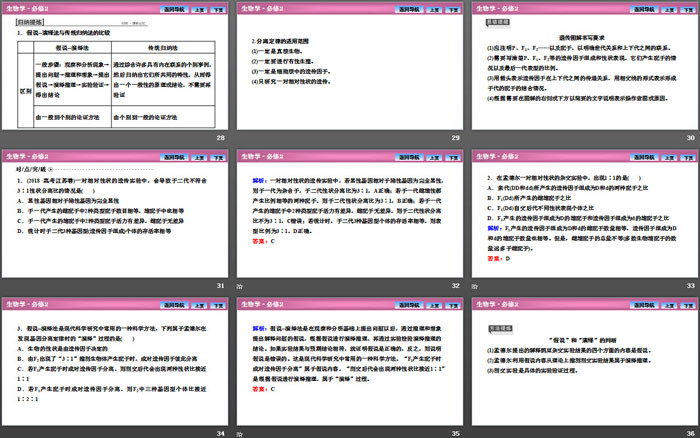Open slide 36 titled "假说"和"演绎"的判断
The image size is (700, 438).
pyautogui.click(x=584, y=366)
